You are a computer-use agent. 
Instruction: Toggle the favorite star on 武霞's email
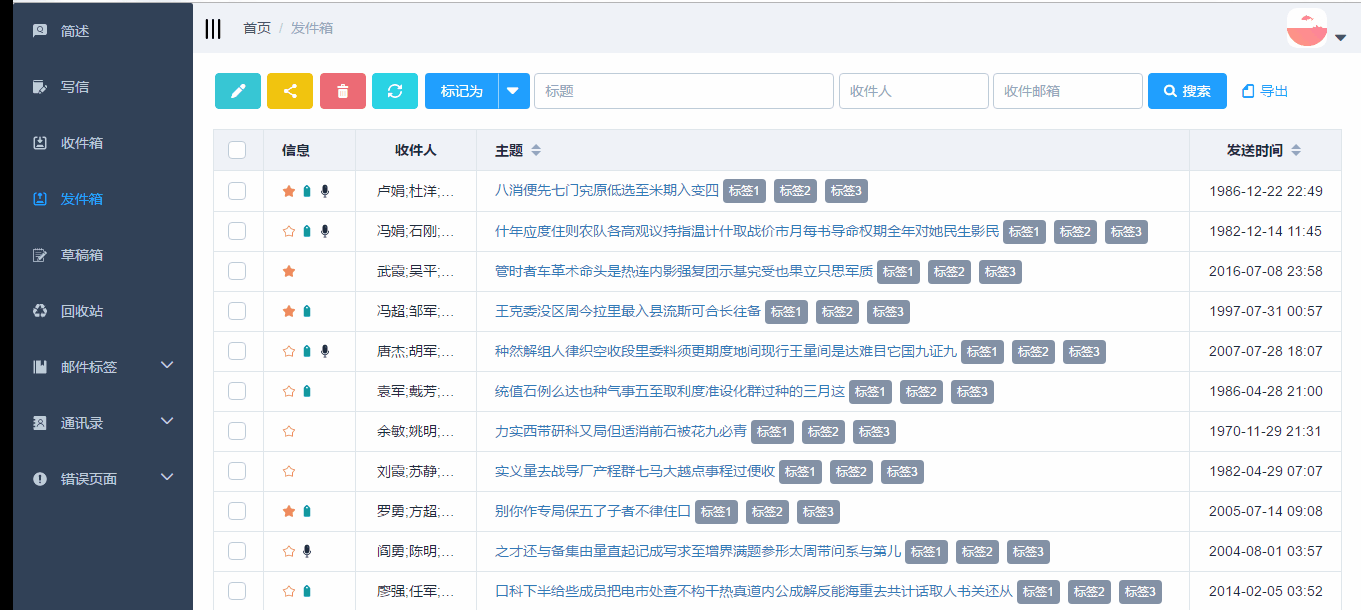click(x=289, y=271)
